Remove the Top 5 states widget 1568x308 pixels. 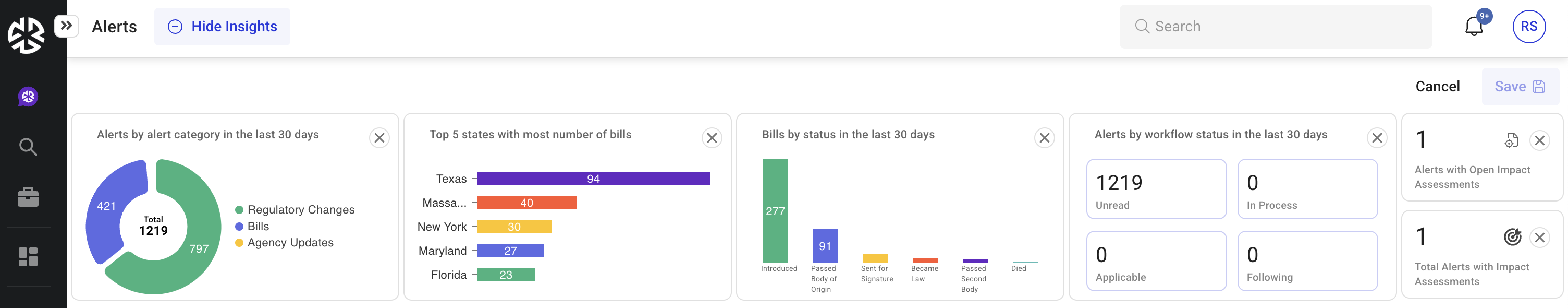(x=712, y=138)
